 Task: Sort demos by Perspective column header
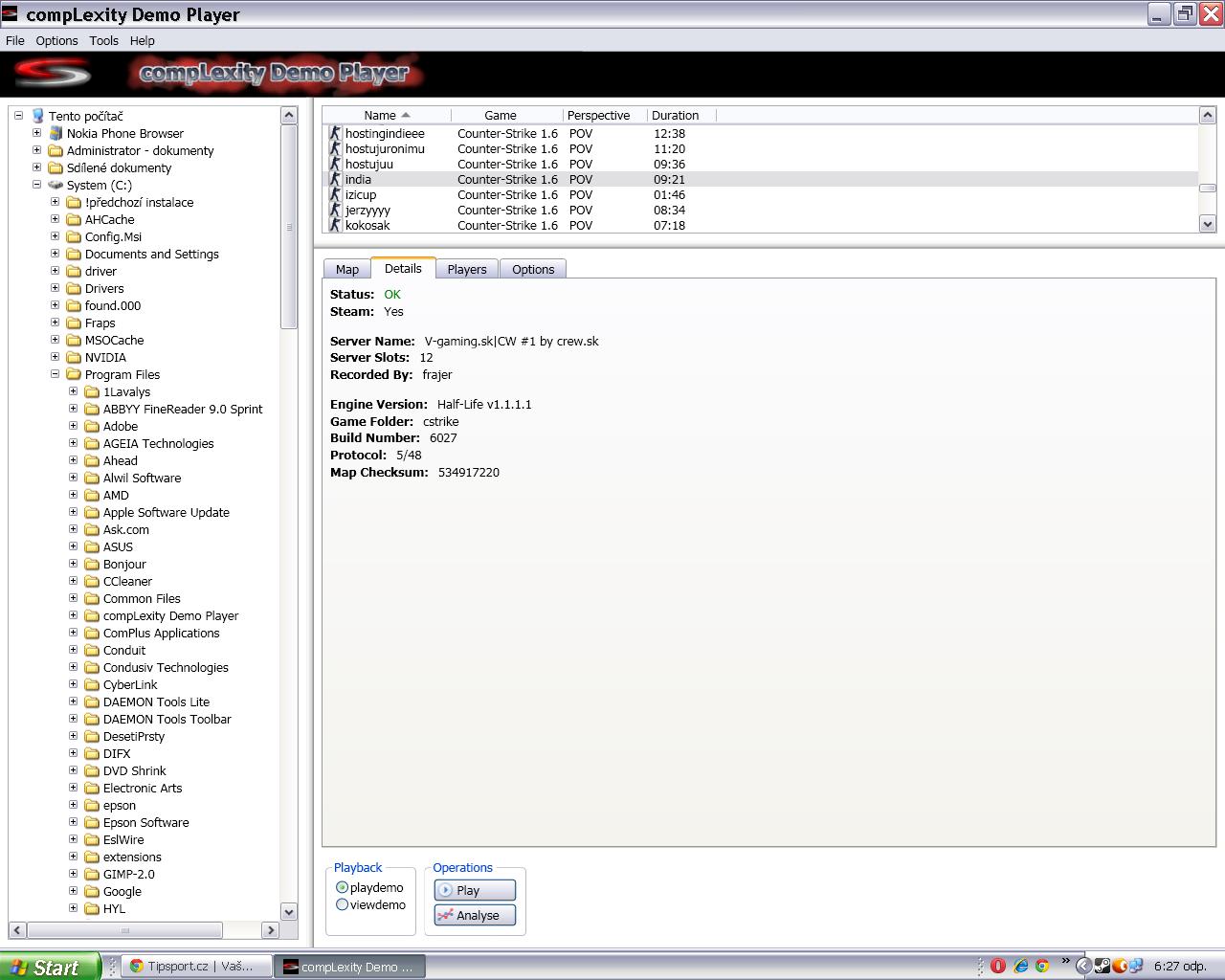point(605,115)
